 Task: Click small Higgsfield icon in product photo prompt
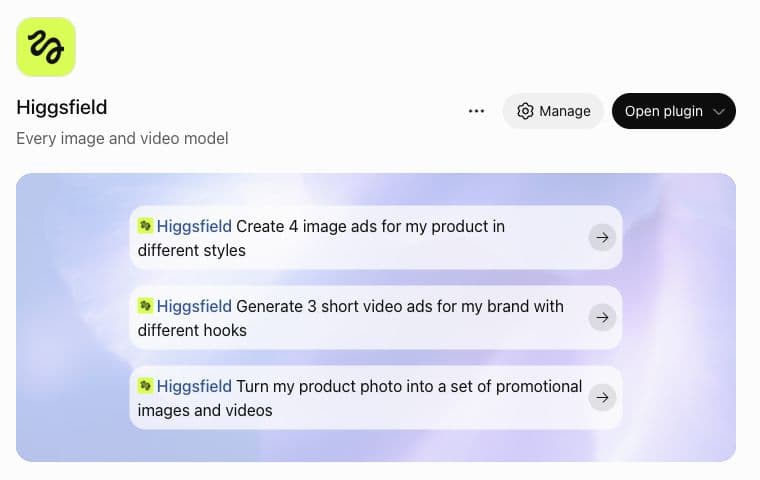click(x=145, y=385)
